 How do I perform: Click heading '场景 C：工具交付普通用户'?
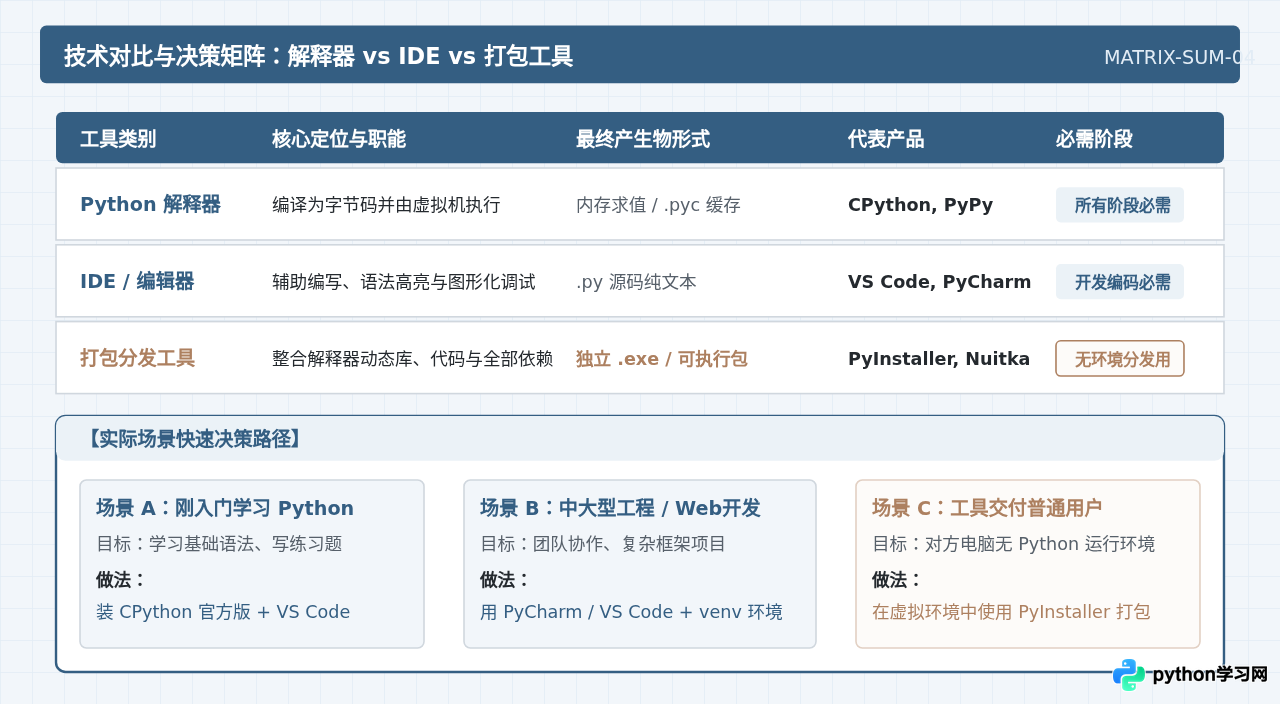point(987,508)
